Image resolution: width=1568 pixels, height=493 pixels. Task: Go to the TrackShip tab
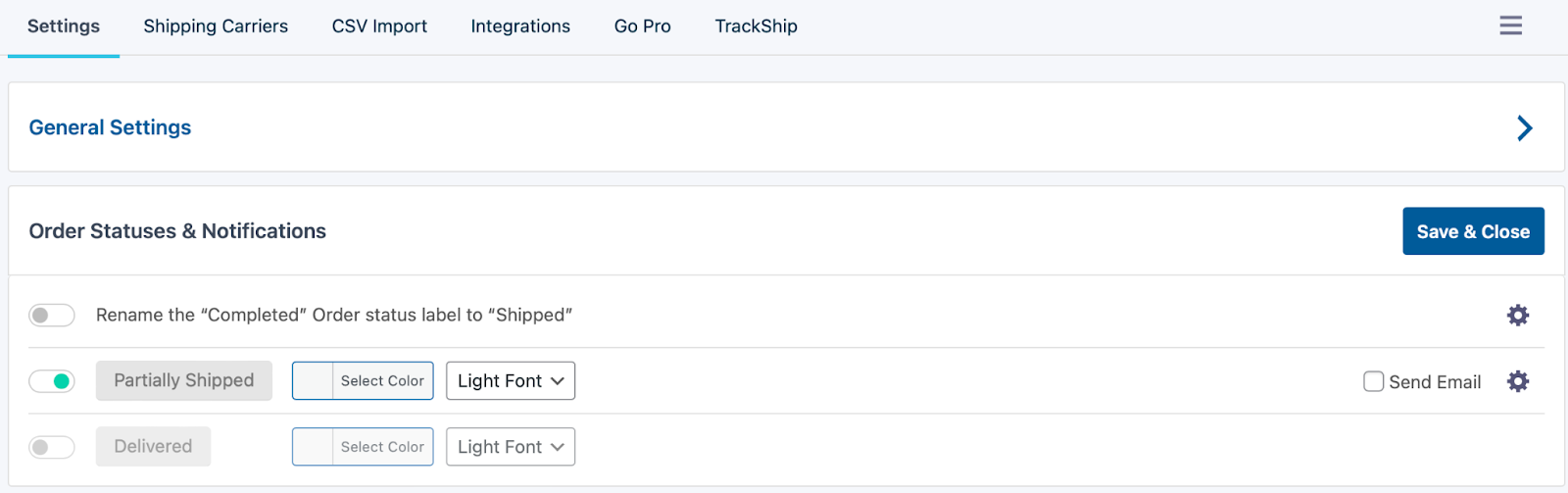[x=756, y=26]
